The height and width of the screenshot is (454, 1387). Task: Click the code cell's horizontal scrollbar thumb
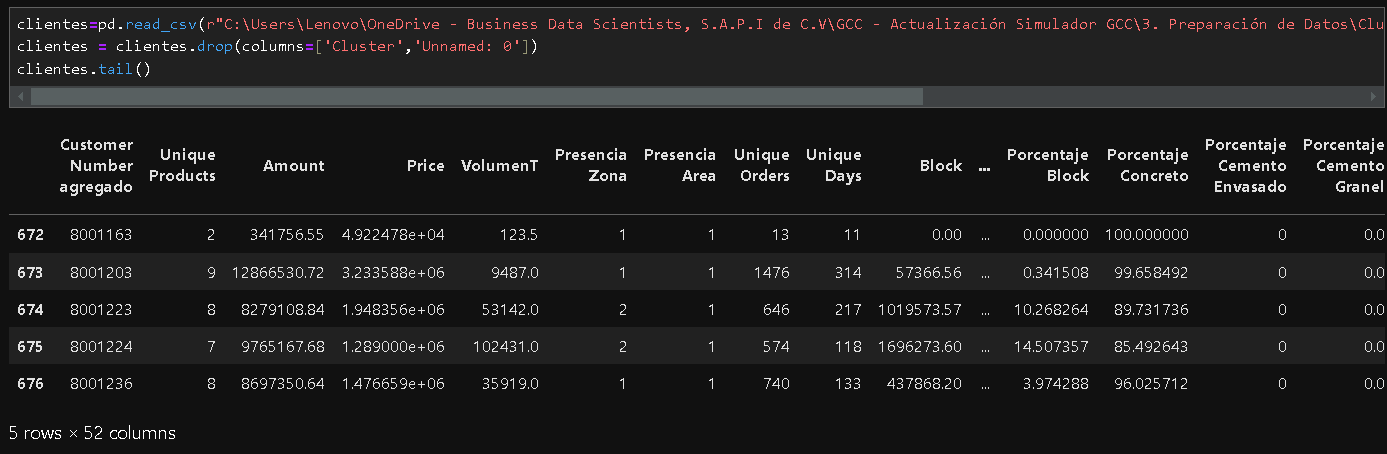point(476,97)
